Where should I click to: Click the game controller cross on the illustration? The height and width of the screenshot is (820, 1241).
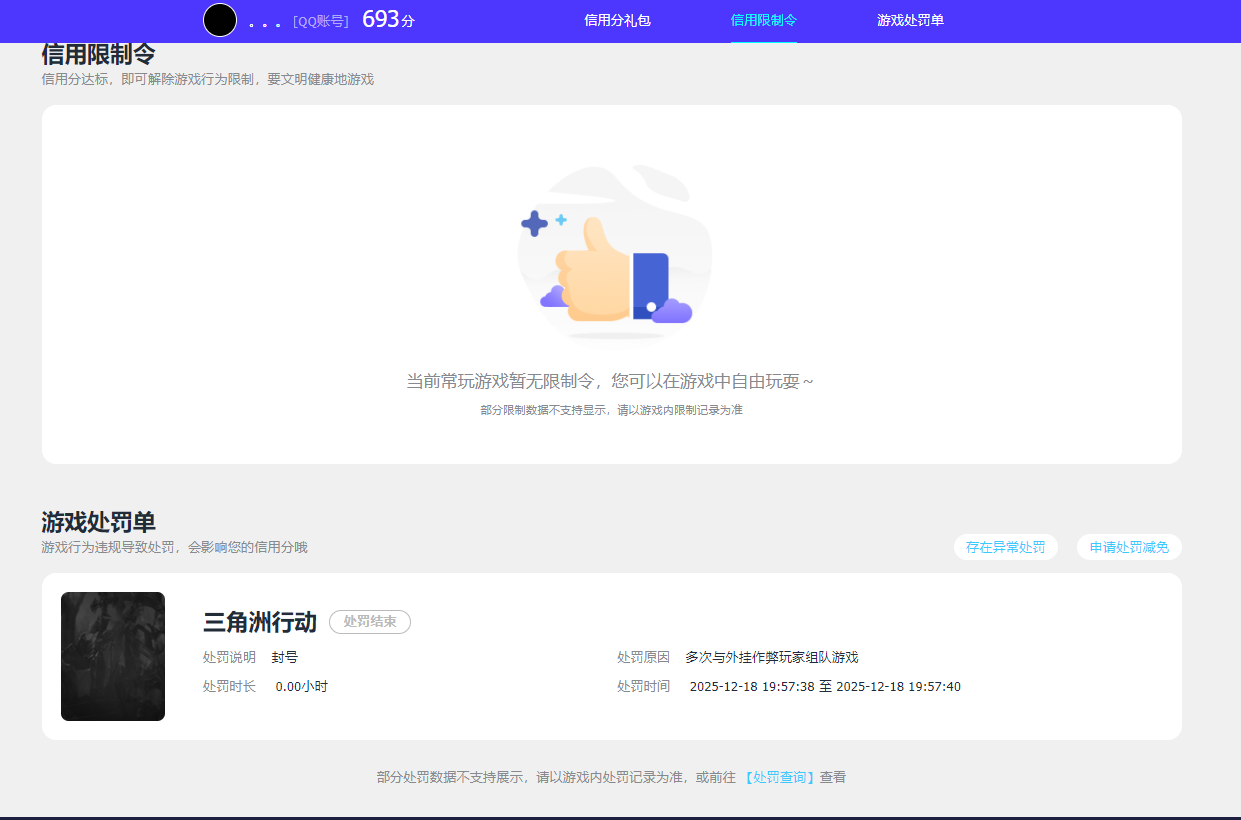tap(536, 224)
